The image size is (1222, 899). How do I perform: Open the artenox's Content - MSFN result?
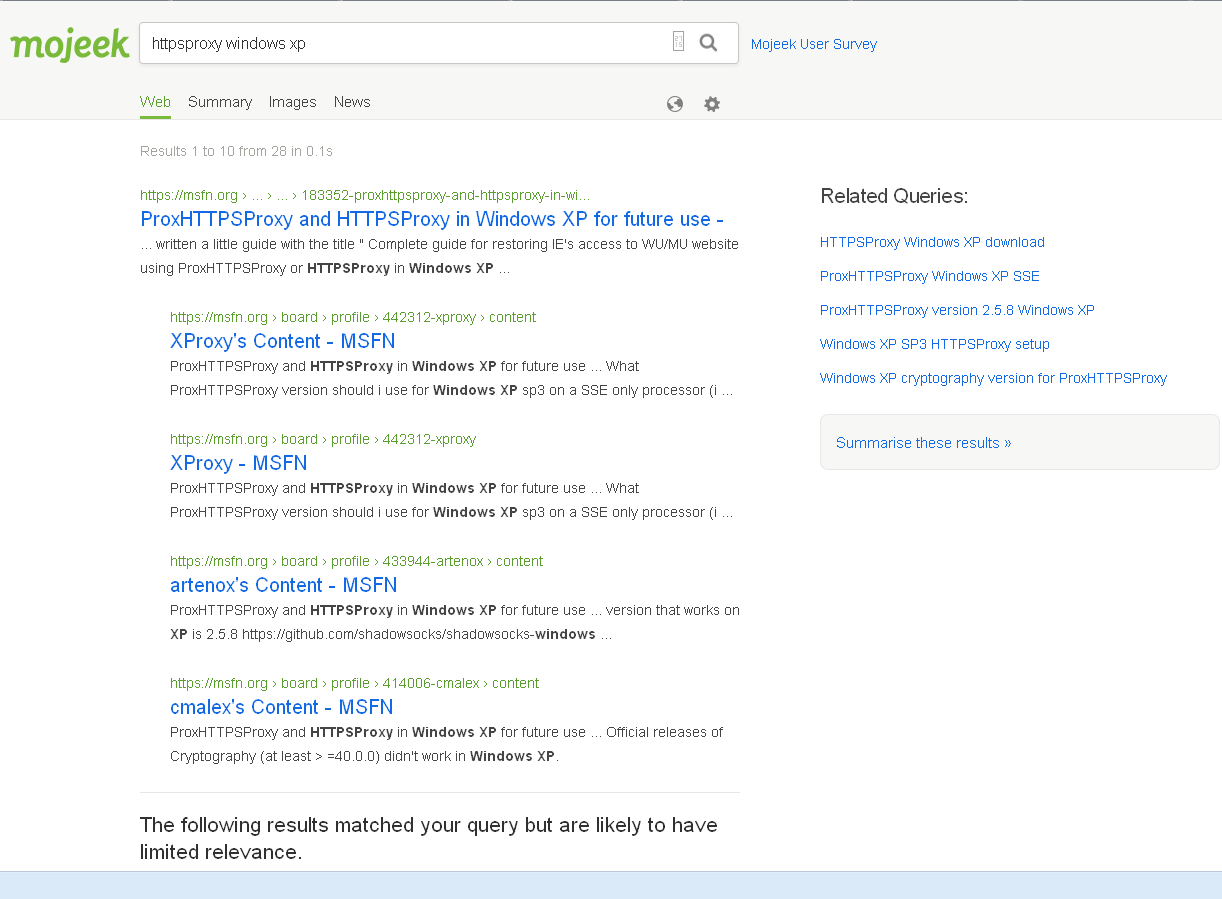[x=284, y=585]
